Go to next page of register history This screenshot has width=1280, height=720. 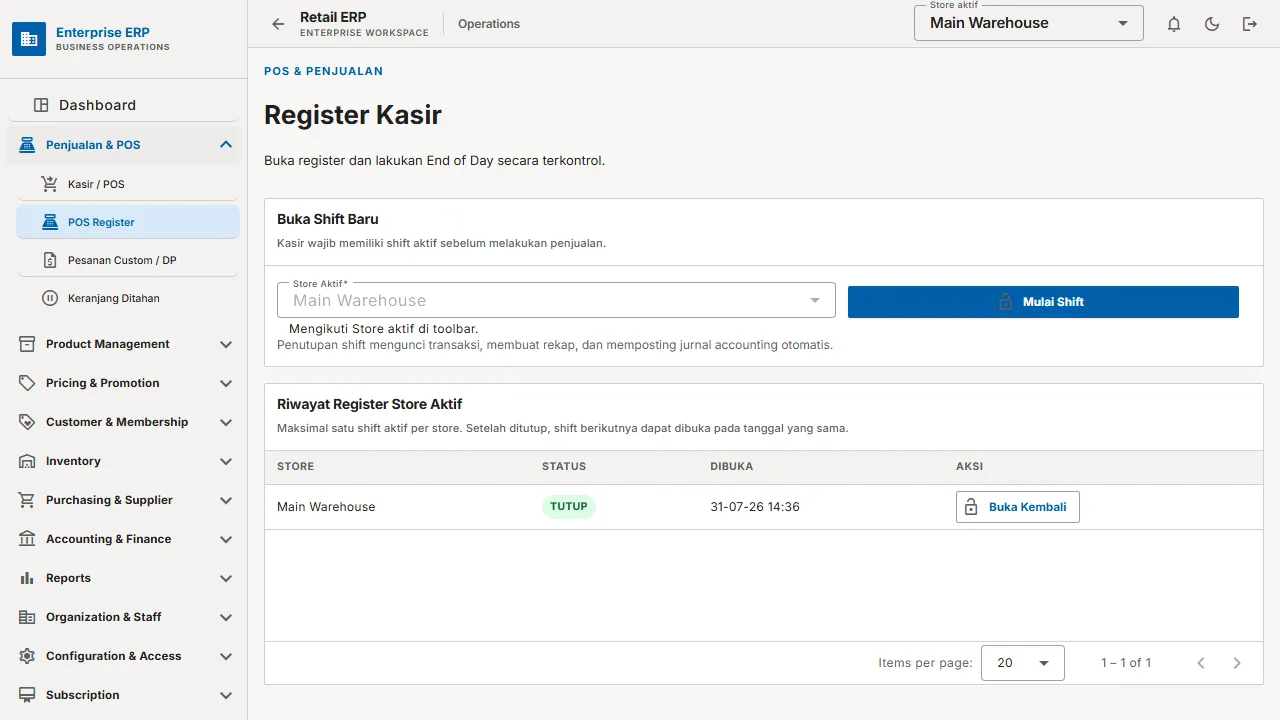[1237, 663]
